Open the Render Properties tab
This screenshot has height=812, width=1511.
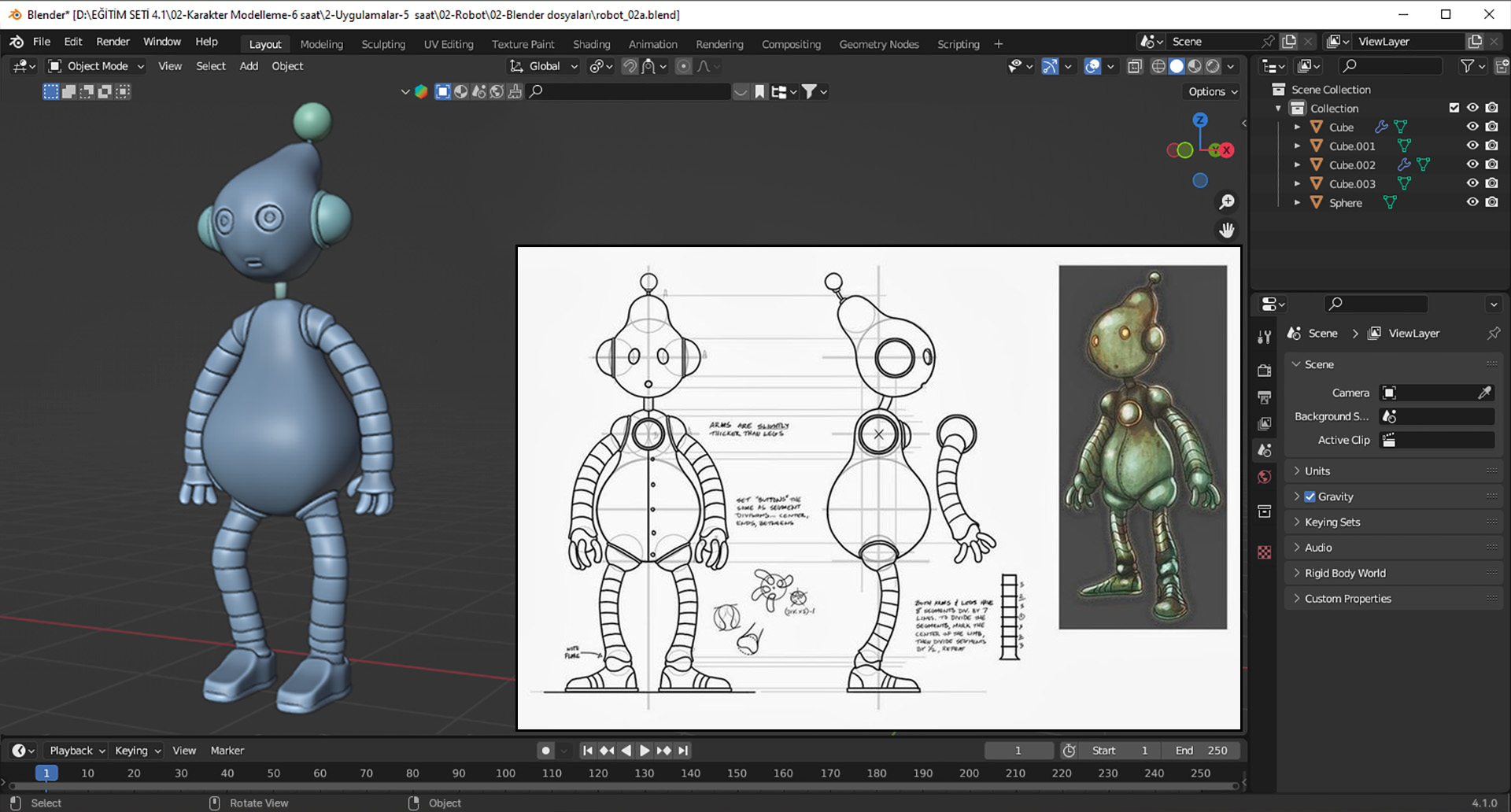click(x=1265, y=370)
